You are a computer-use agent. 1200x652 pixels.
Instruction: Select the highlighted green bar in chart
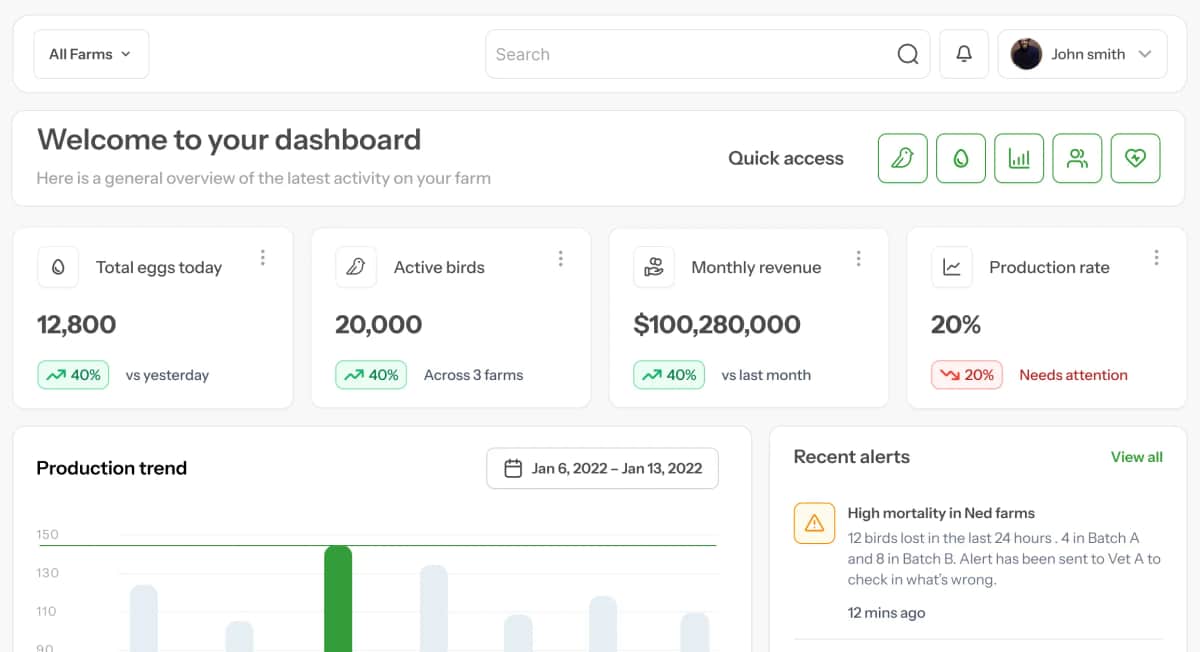point(338,598)
